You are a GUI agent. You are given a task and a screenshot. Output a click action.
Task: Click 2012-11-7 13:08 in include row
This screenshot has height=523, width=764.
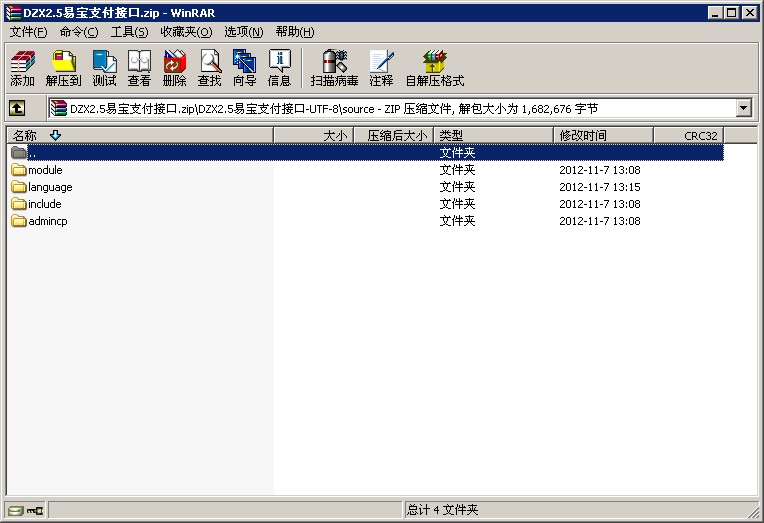(600, 204)
